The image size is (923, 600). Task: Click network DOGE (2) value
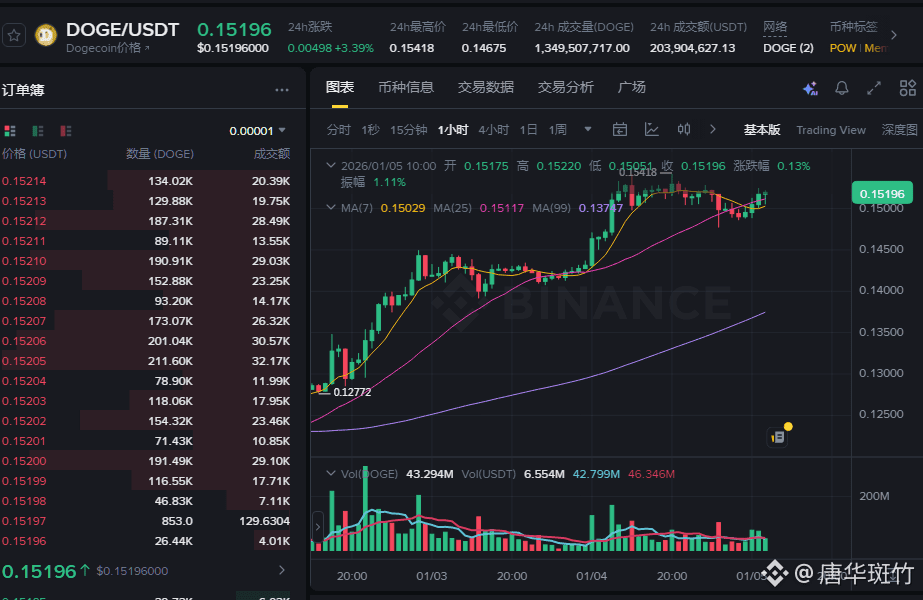point(788,48)
